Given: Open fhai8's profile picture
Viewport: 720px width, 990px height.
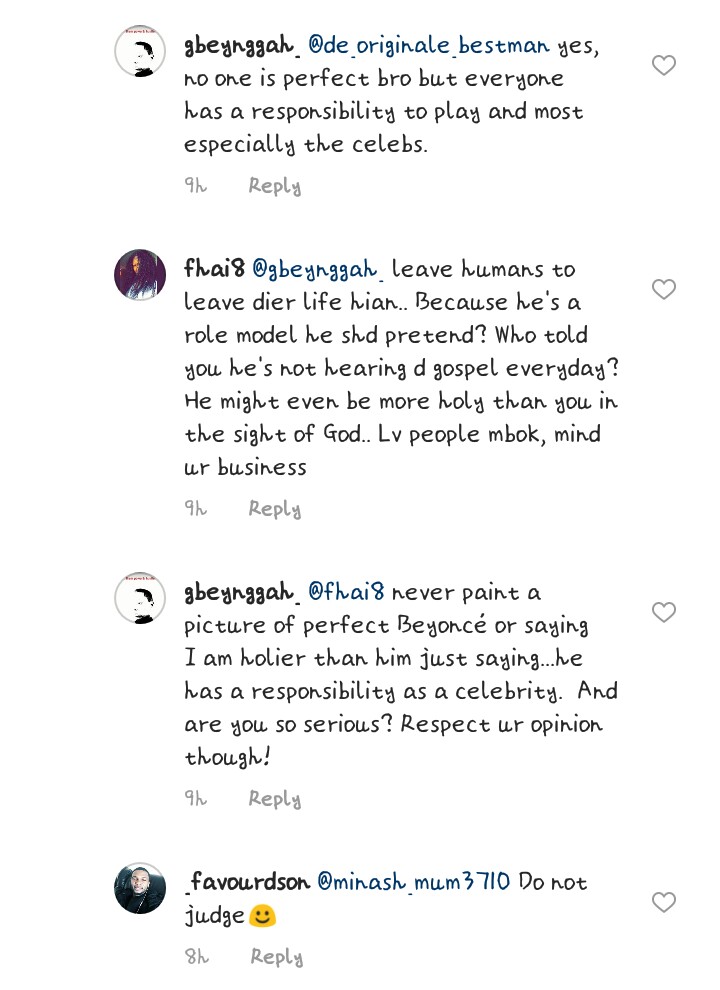Looking at the screenshot, I should coord(140,274).
